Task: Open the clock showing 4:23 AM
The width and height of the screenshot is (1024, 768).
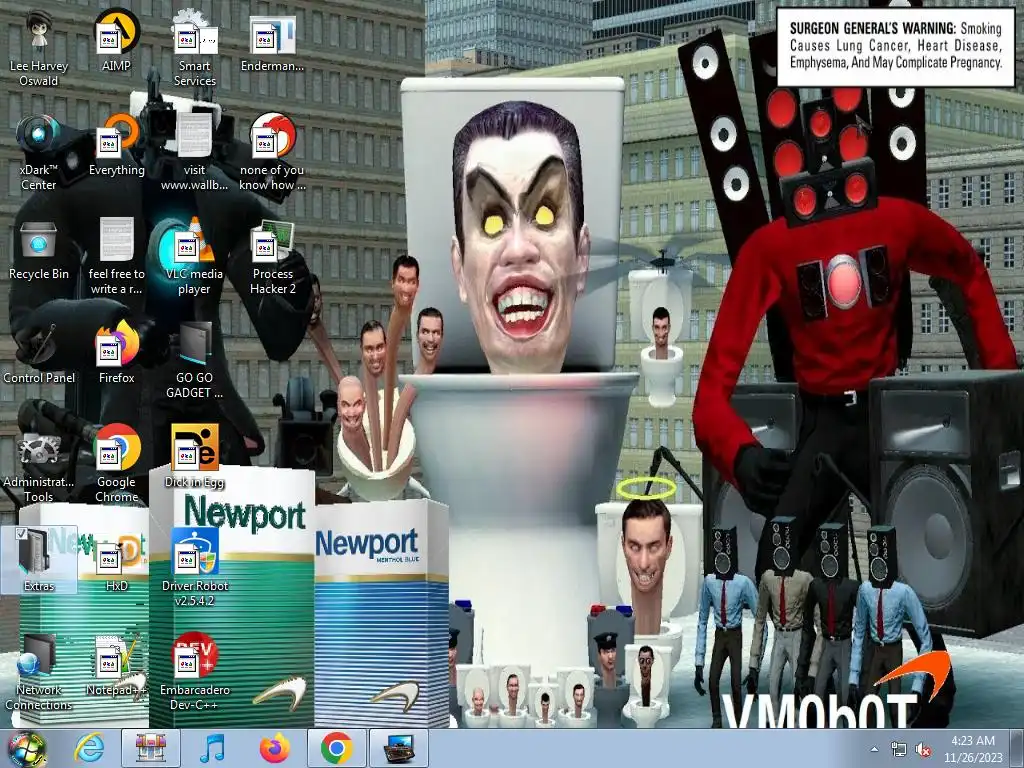Action: (972, 749)
